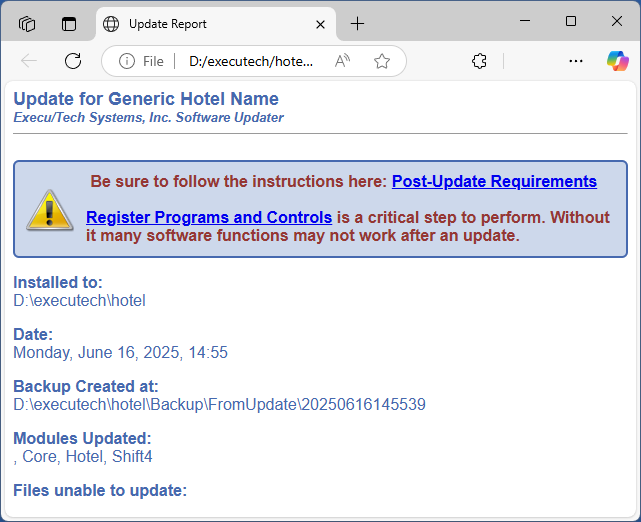Open a new tab with plus button

pyautogui.click(x=357, y=24)
